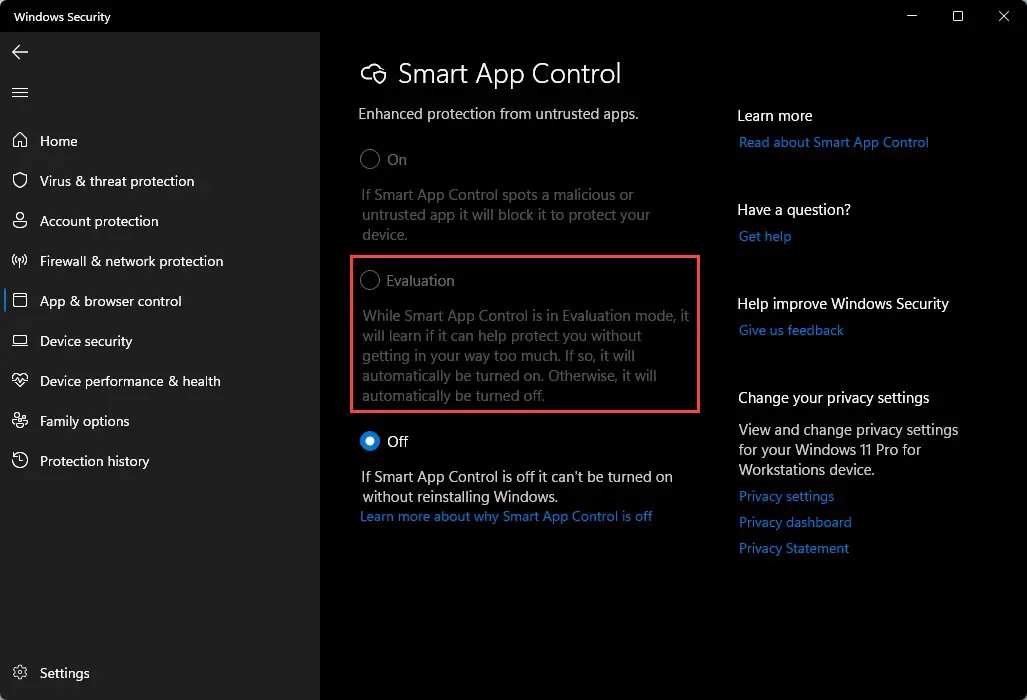Open Read about Smart App Control link
1027x700 pixels.
tap(833, 142)
